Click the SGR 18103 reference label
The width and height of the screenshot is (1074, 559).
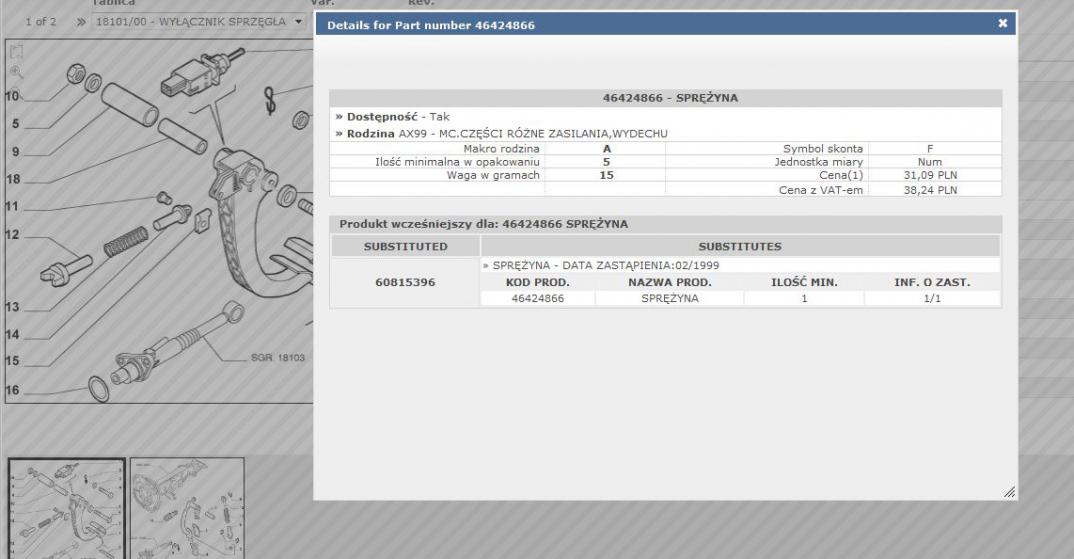pos(278,358)
